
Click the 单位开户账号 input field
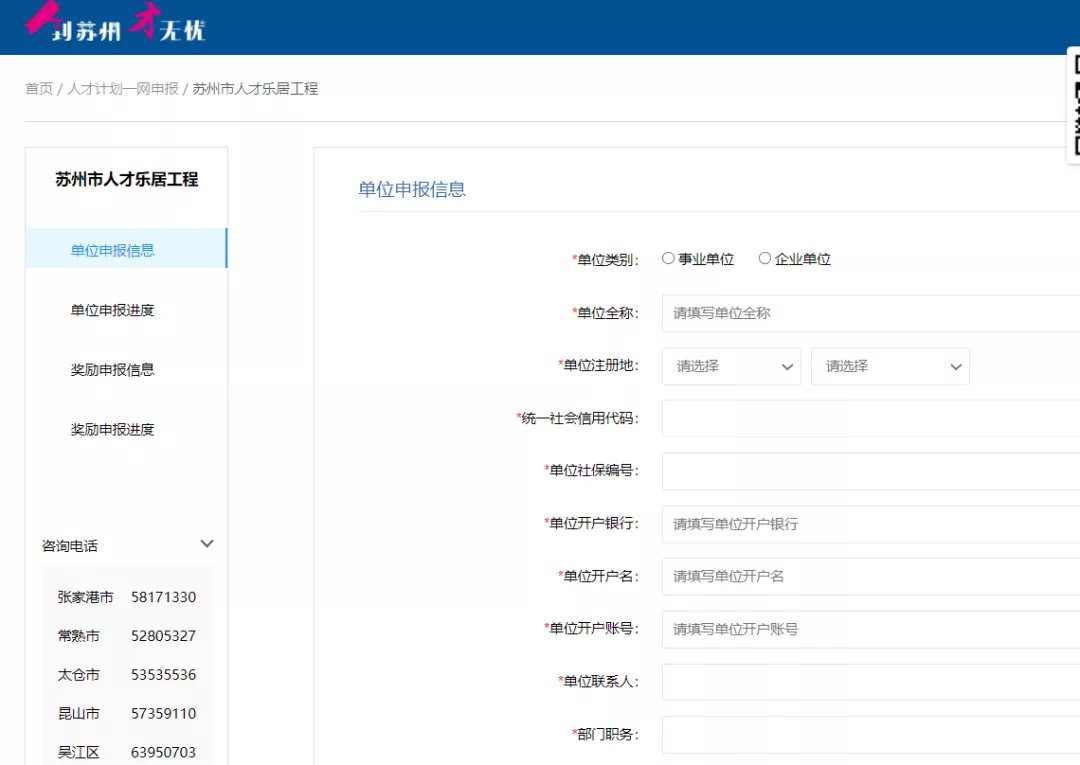click(x=870, y=629)
